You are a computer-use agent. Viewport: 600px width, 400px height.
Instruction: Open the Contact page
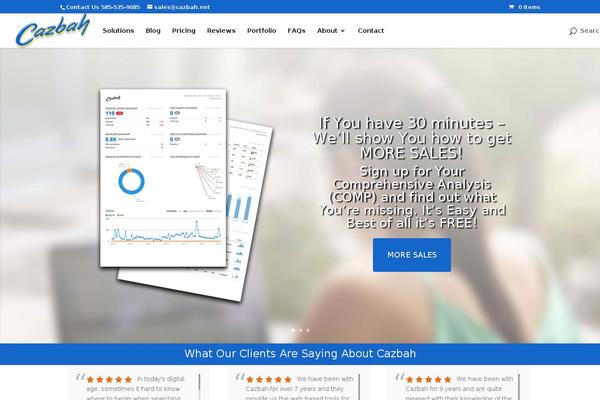point(371,31)
